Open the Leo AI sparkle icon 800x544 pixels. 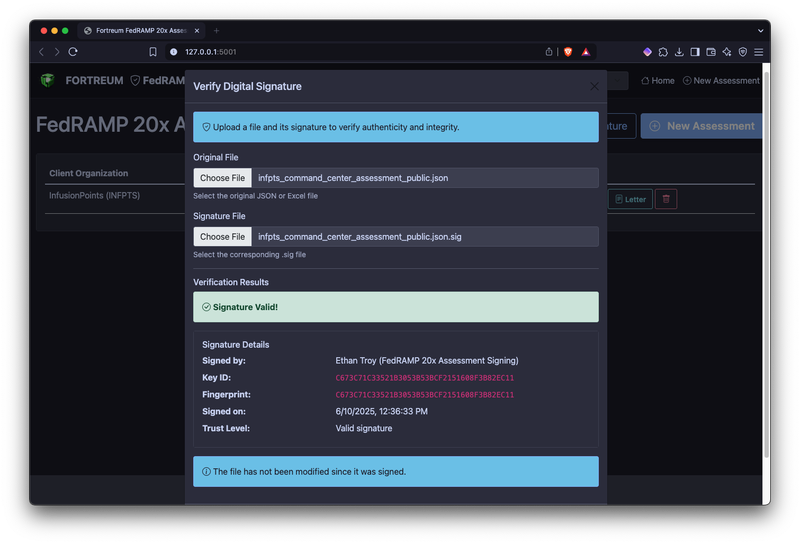[727, 52]
